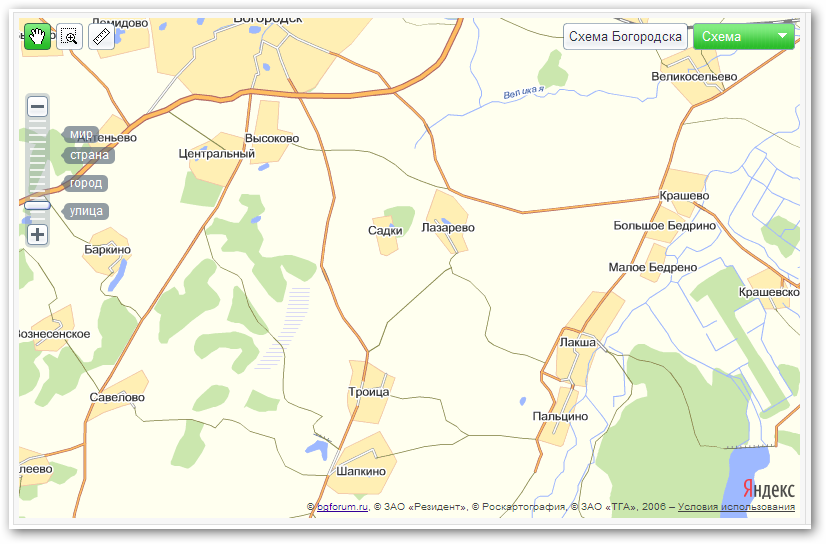Activate the zoom-to-area magnifier tool
826x544 pixels.
click(x=69, y=37)
